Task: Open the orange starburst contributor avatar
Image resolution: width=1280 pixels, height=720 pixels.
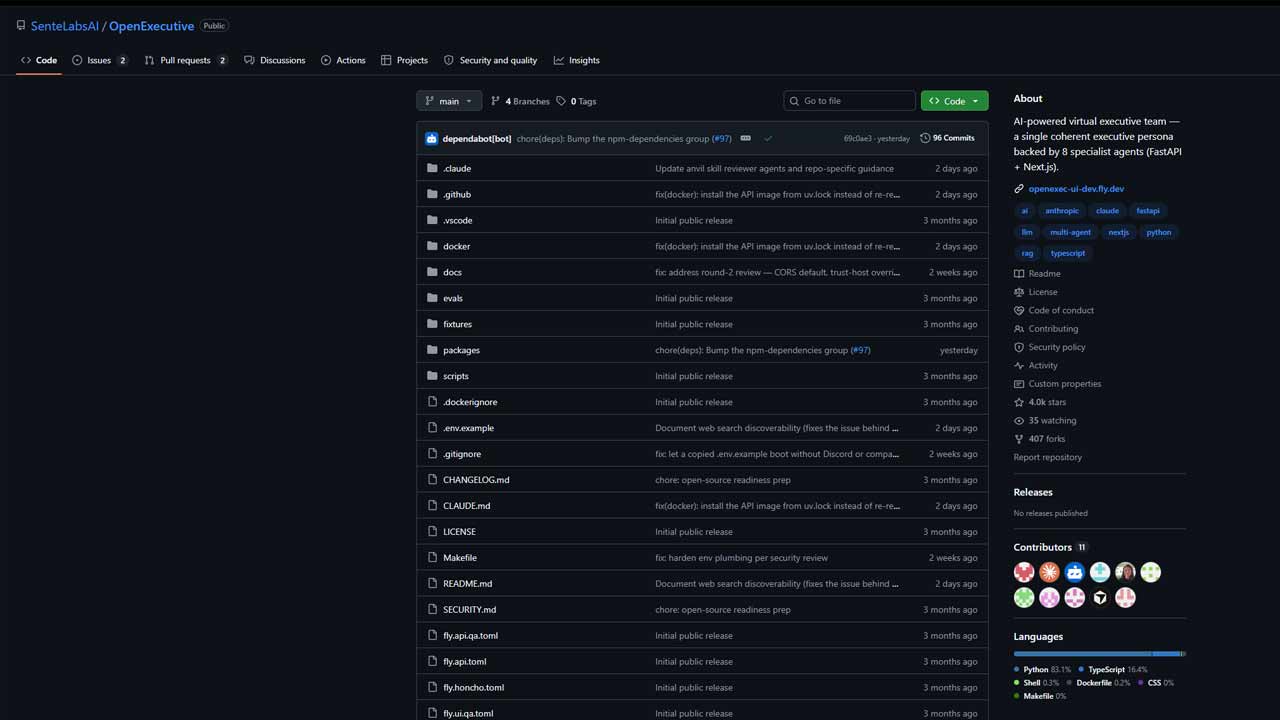Action: coord(1049,572)
